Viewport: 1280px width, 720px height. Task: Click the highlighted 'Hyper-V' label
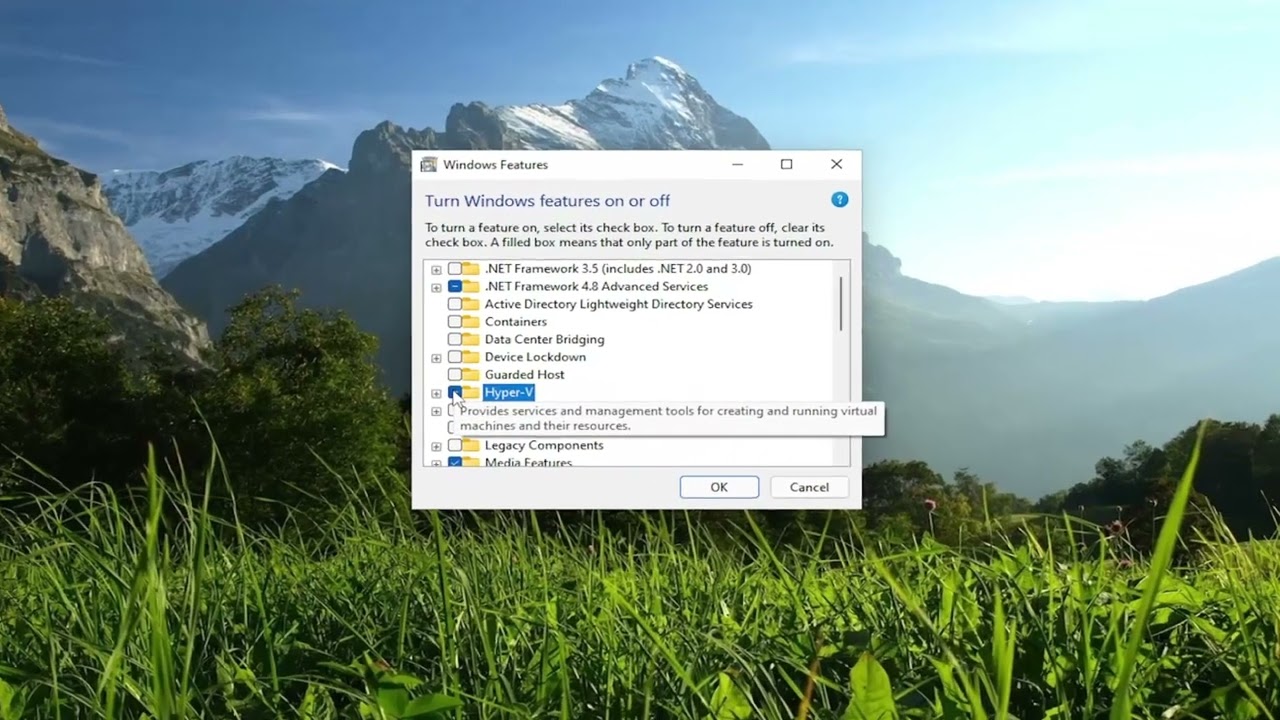(509, 392)
